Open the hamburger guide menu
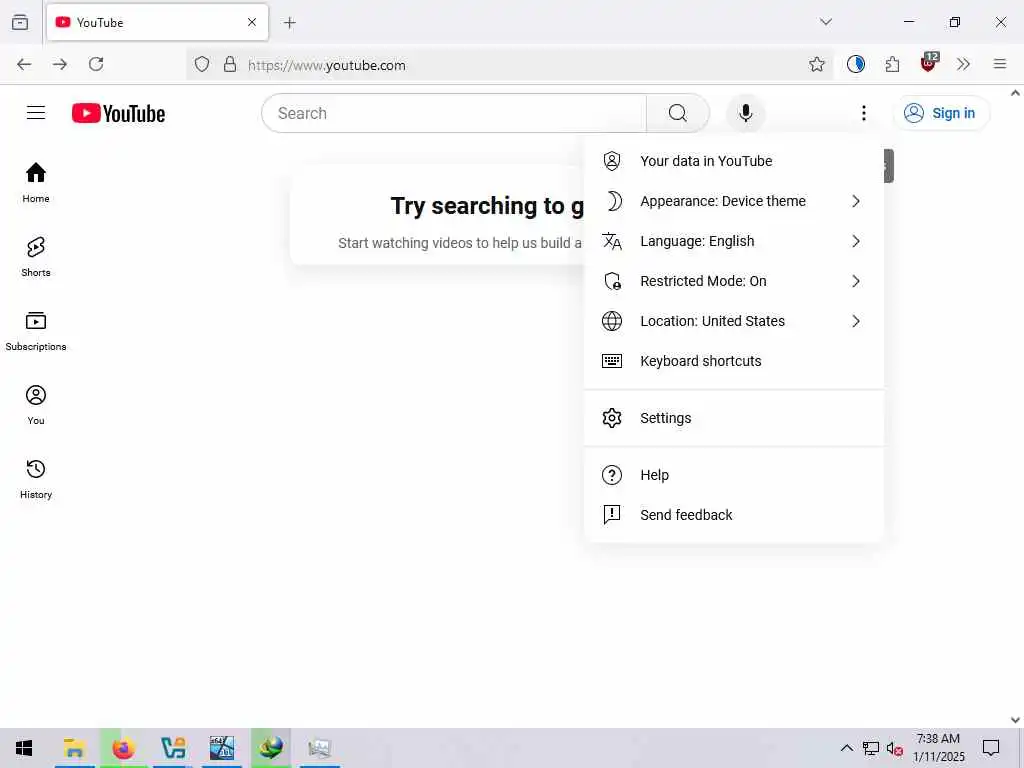The height and width of the screenshot is (768, 1024). coord(36,113)
